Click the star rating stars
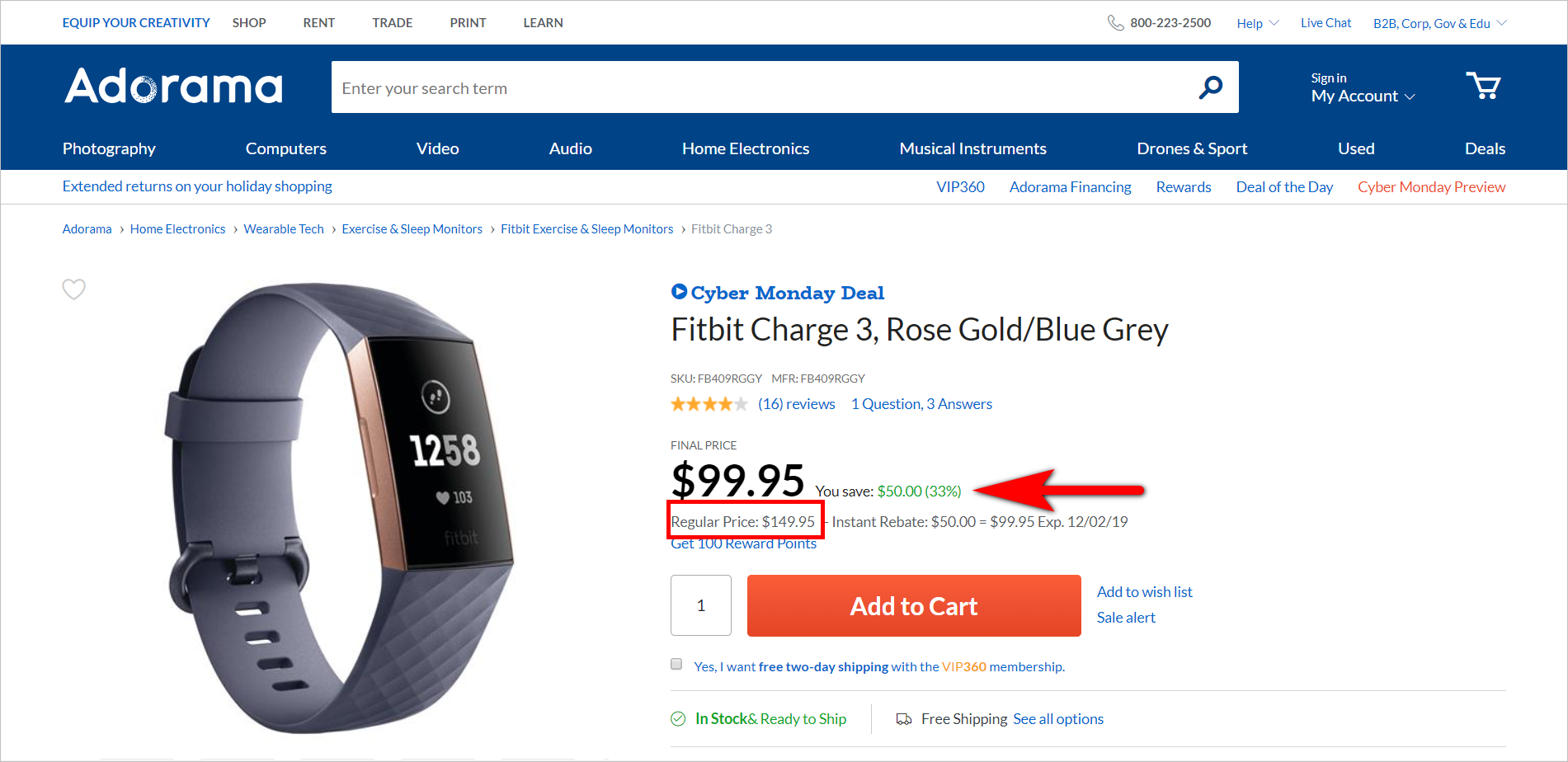 pyautogui.click(x=709, y=403)
